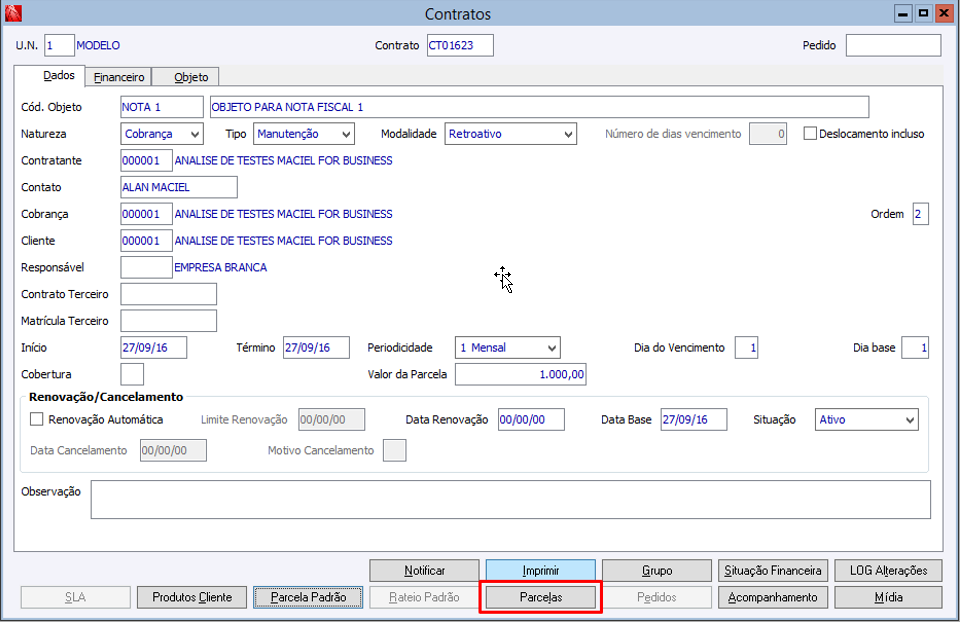Open Acompanhamento button

click(773, 597)
